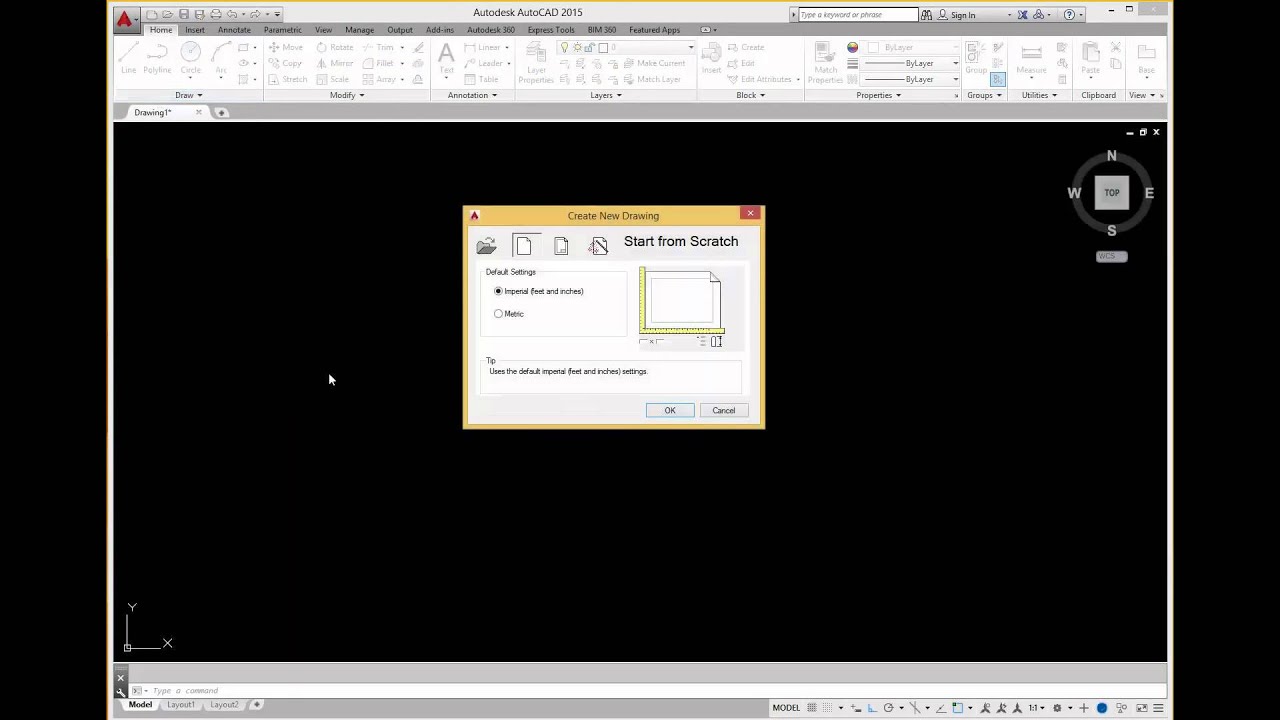Click the Measure utility icon

coord(1031,58)
